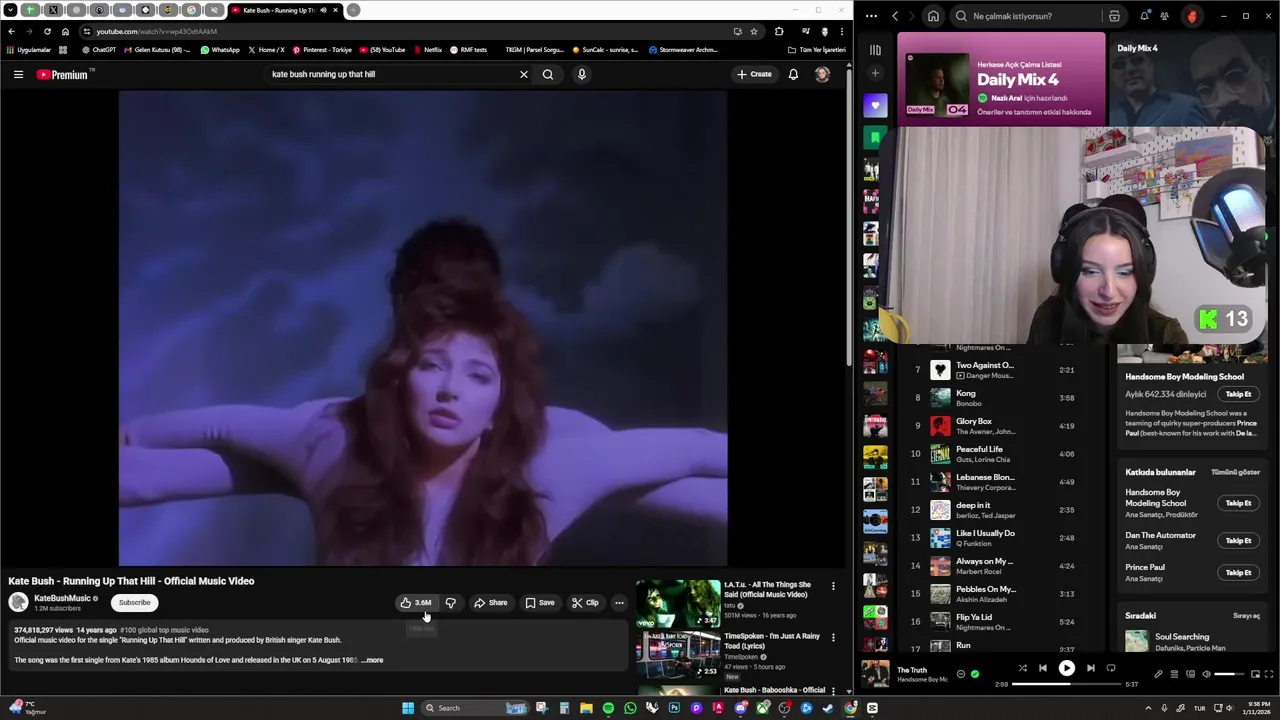This screenshot has width=1280, height=720.
Task: Open the WhatsApp bookmark in bookmarks bar
Action: [x=220, y=50]
